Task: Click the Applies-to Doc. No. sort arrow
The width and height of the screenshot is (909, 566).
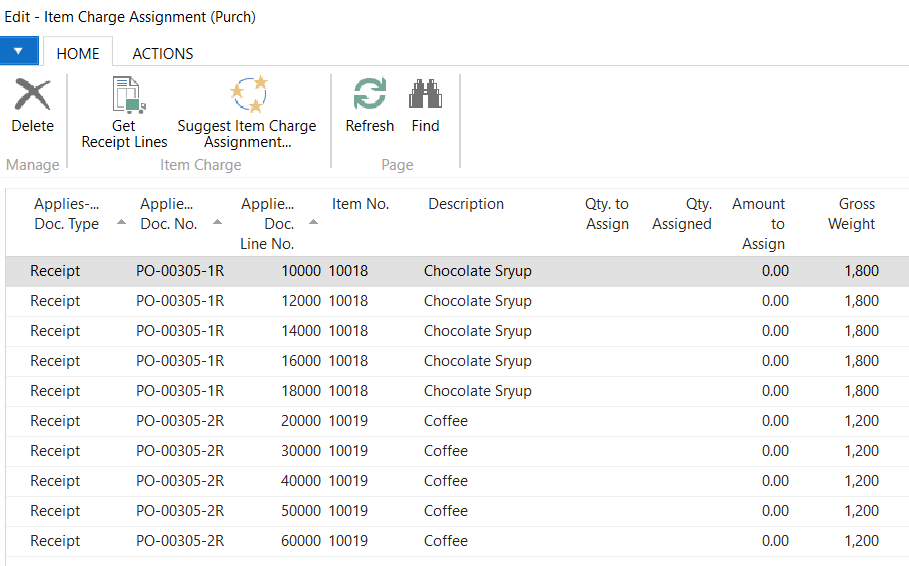Action: [217, 223]
